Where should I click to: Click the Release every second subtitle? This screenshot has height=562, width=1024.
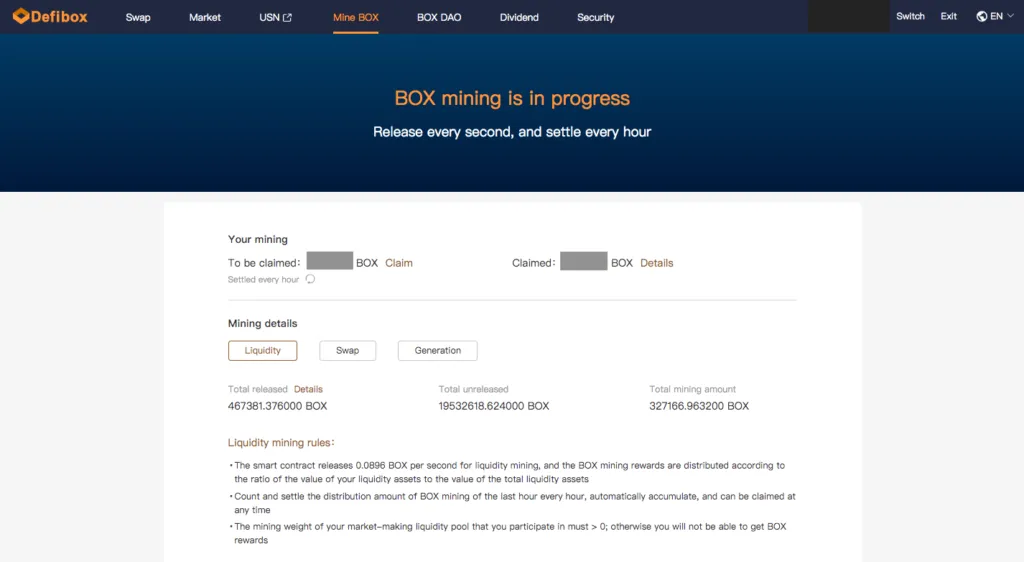click(512, 132)
